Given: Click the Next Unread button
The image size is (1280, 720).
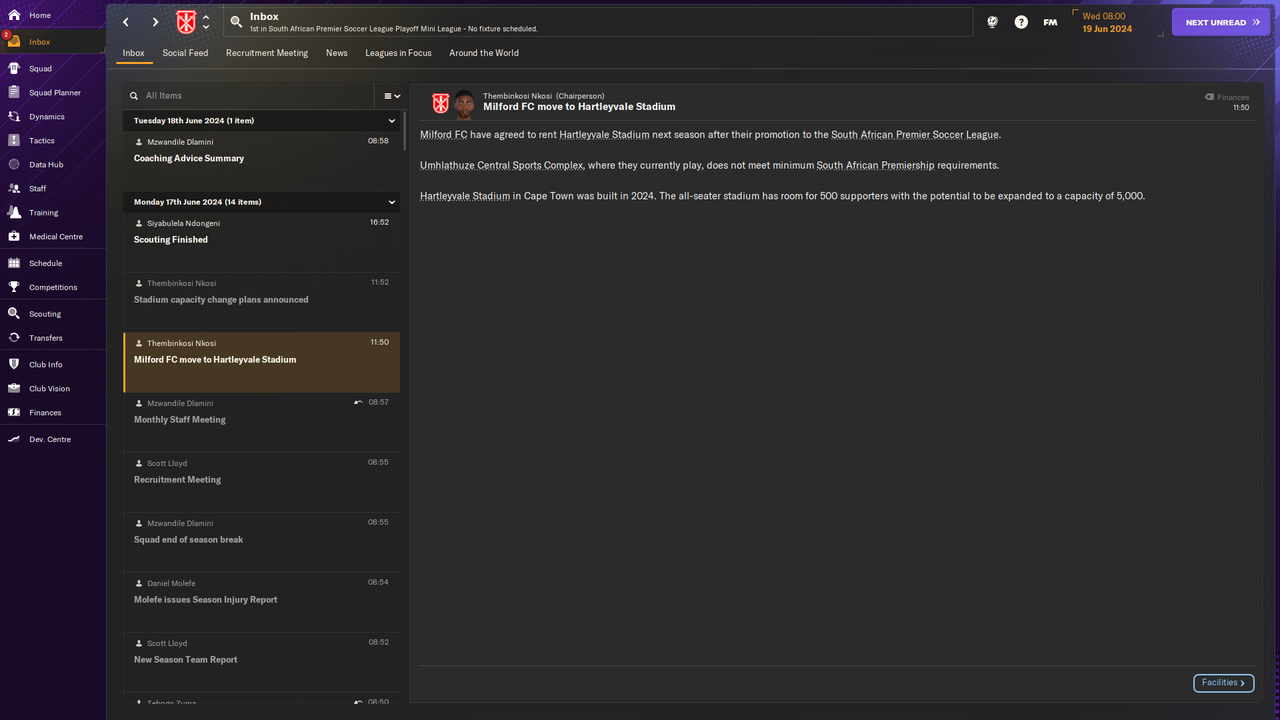Looking at the screenshot, I should point(1221,22).
